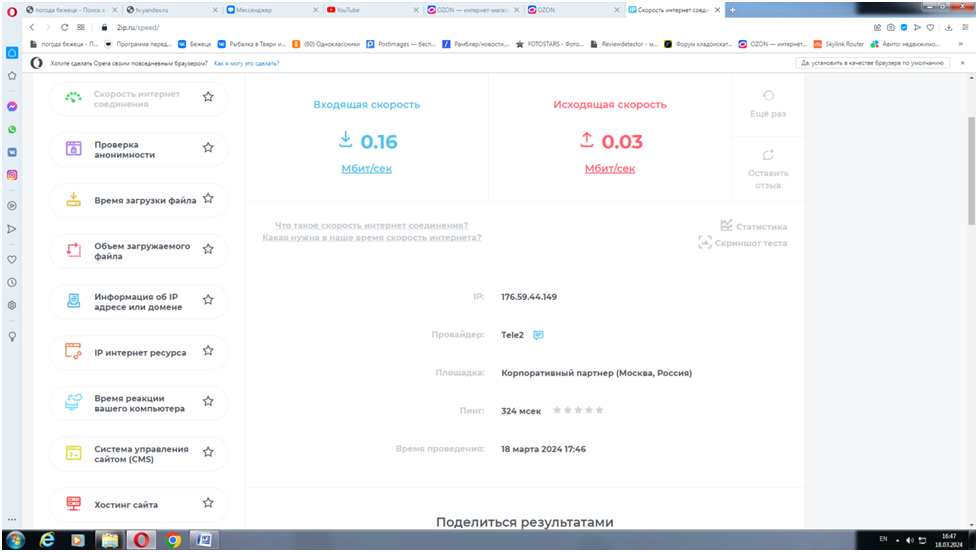Open Opera sidebar settings gear
The image size is (978, 552).
click(x=12, y=305)
